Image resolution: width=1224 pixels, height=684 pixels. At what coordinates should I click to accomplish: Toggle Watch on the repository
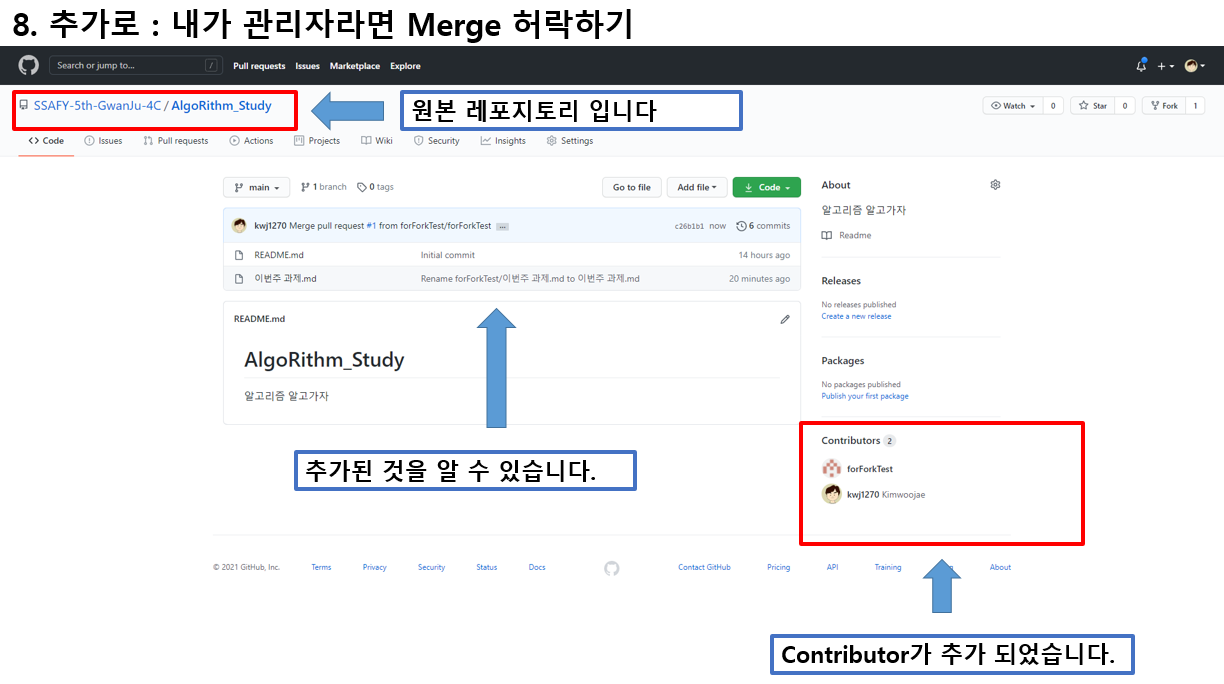1015,105
